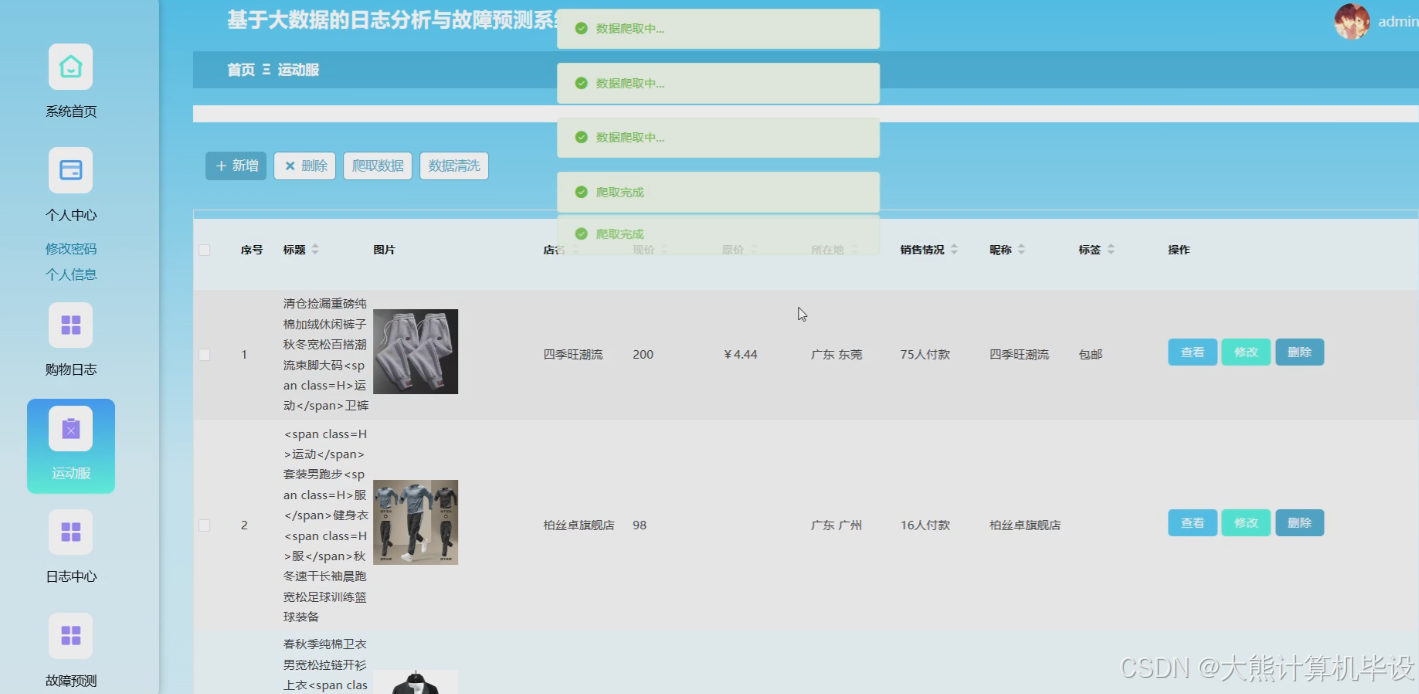Click 查看 button for row 1
Viewport: 1419px width, 694px height.
[x=1192, y=352]
